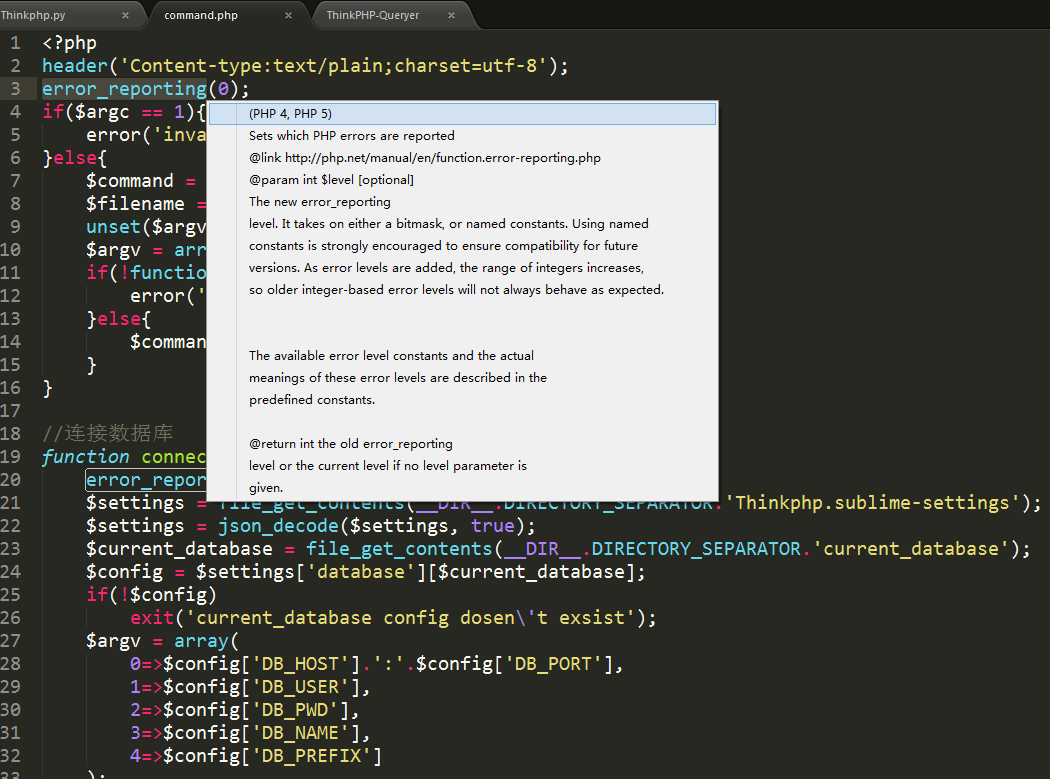Close the command.php tab
This screenshot has height=779, width=1050.
(x=289, y=15)
